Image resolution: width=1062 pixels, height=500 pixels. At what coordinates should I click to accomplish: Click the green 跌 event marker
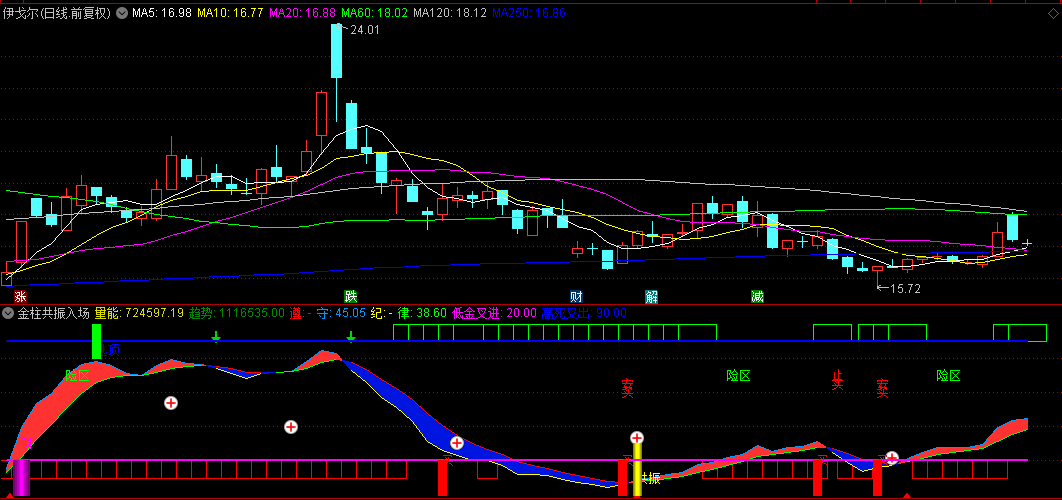350,296
